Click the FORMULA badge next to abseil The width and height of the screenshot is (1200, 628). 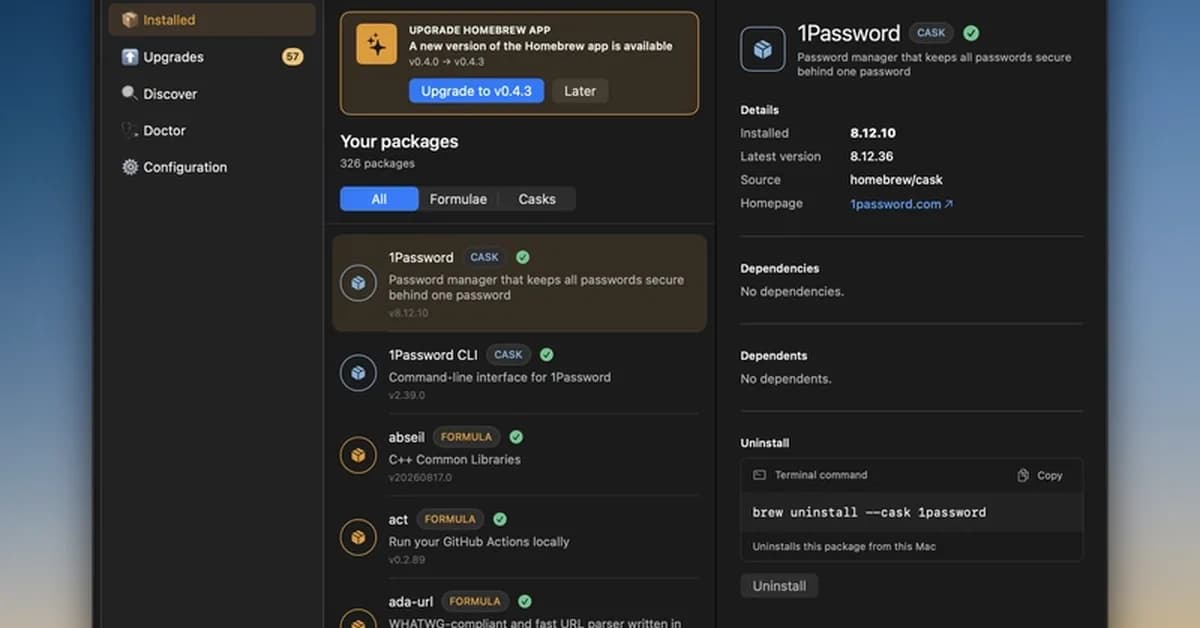(x=466, y=437)
